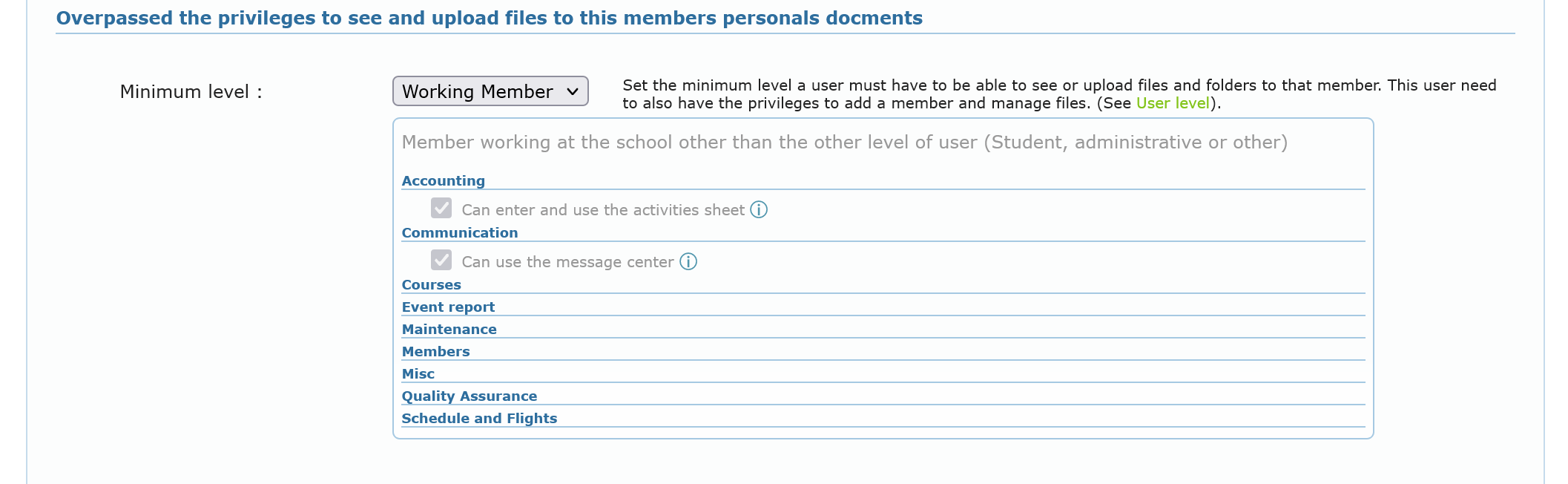Collapse the Communication section
The width and height of the screenshot is (1568, 484).
459,233
